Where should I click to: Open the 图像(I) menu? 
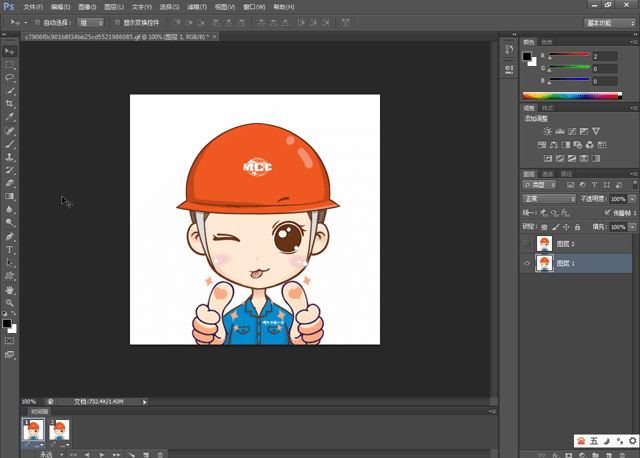pos(87,6)
